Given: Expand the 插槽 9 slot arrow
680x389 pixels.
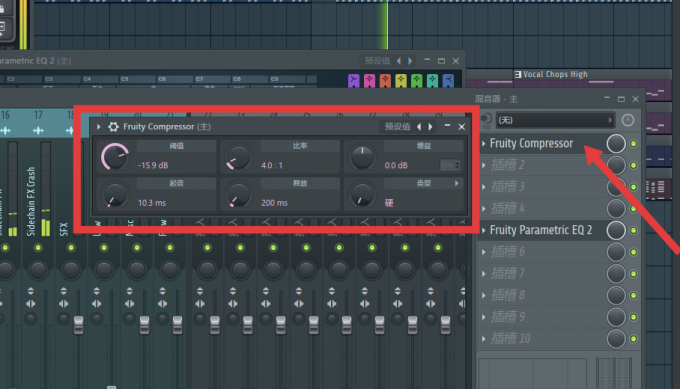Looking at the screenshot, I should pyautogui.click(x=484, y=317).
